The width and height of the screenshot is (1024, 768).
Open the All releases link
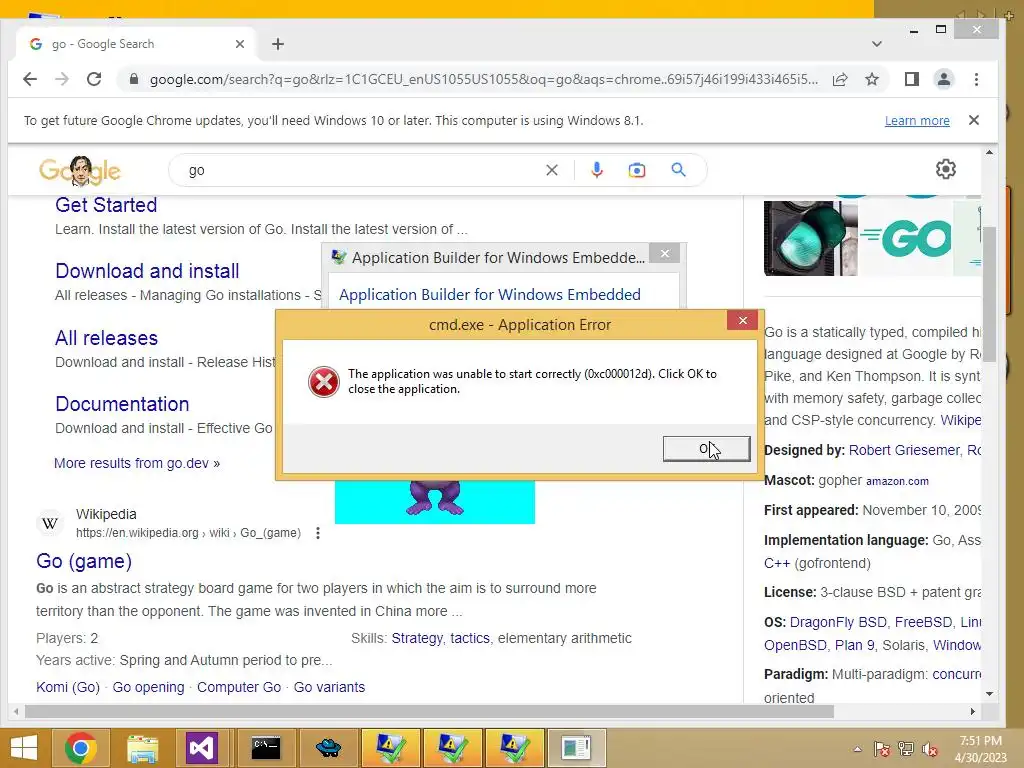(106, 338)
